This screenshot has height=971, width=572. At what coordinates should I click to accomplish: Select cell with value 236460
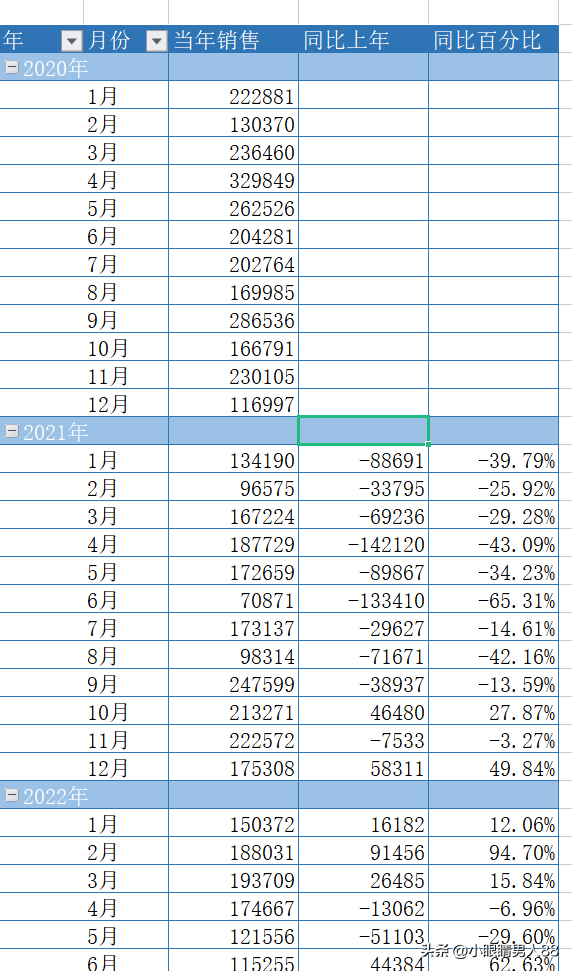coord(233,152)
